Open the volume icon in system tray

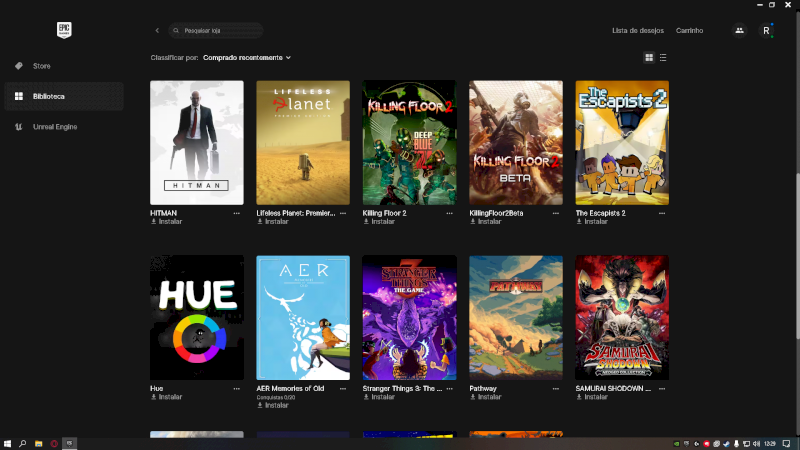coord(756,443)
